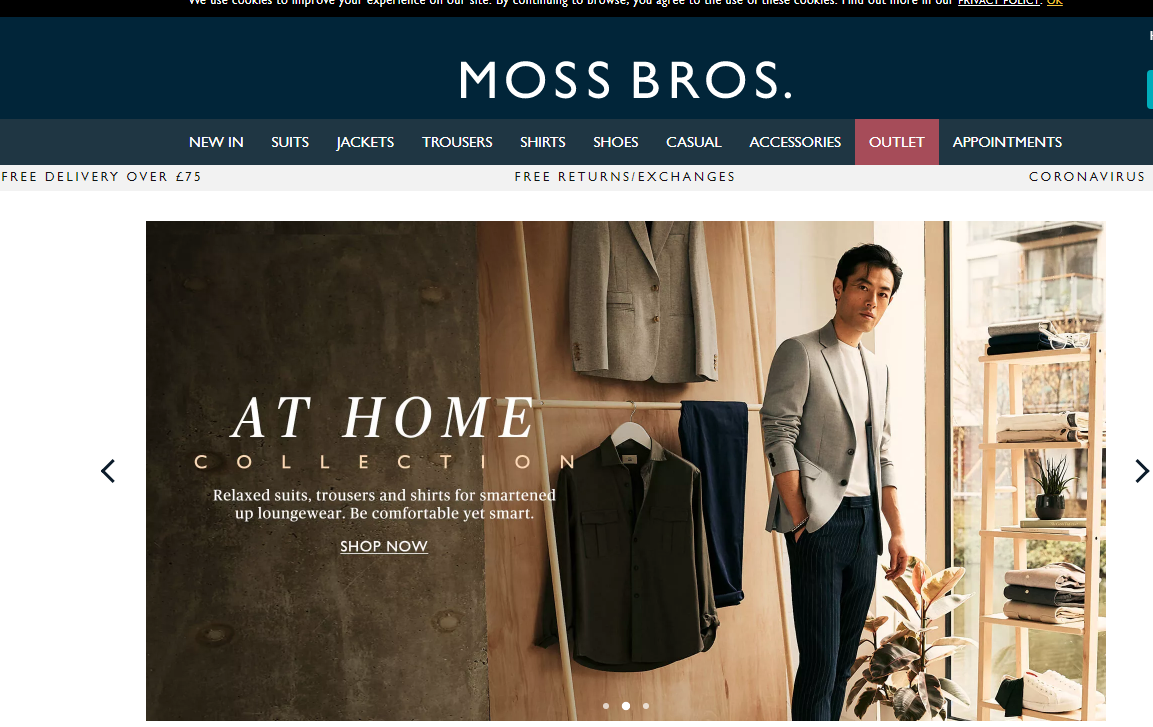Select the third carousel indicator dot
The height and width of the screenshot is (727, 1153).
[646, 706]
